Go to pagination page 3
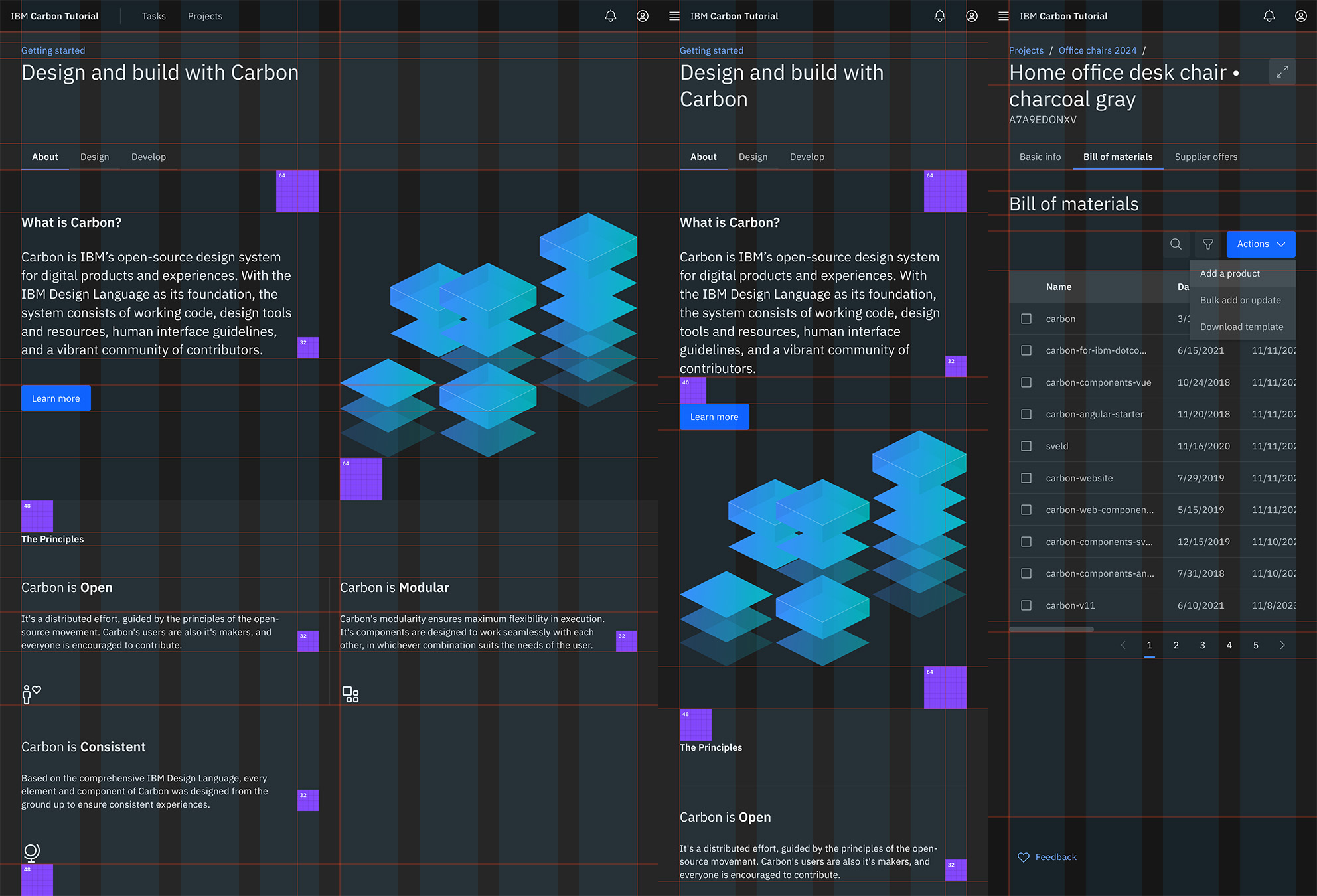The image size is (1317, 896). (1203, 645)
